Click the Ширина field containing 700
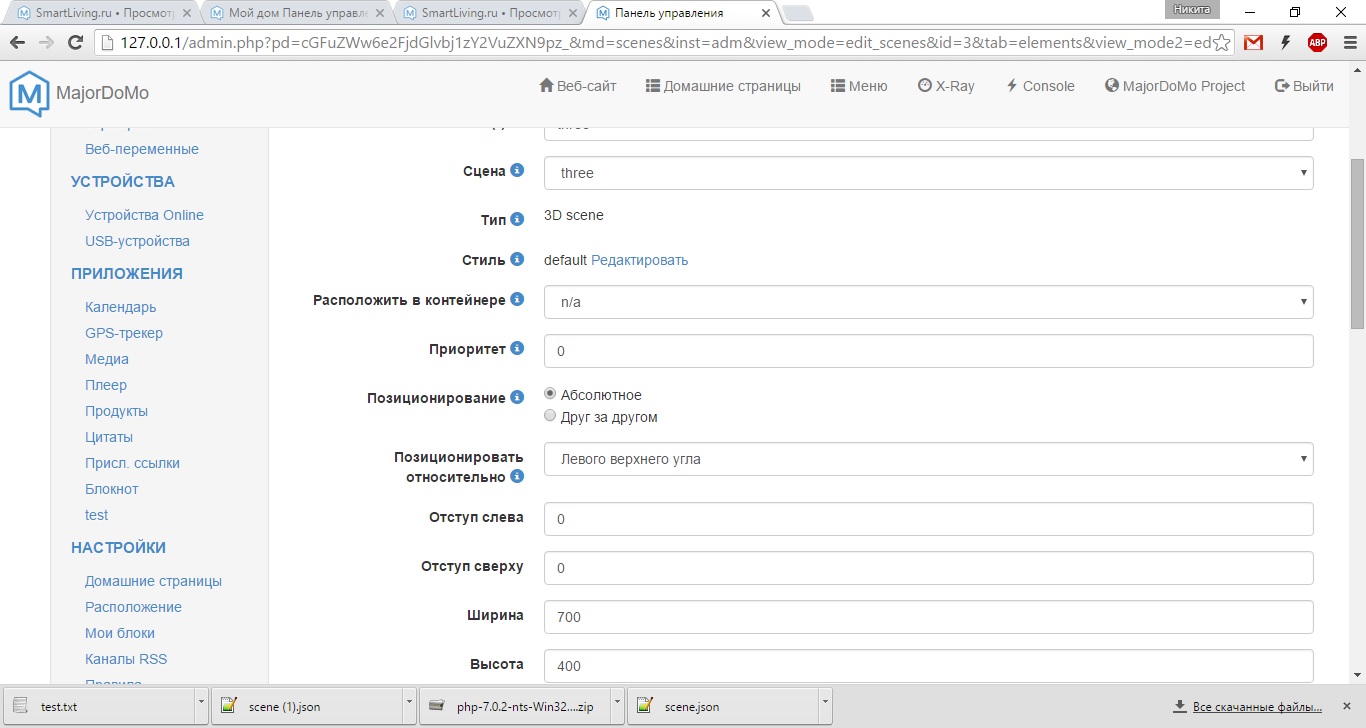The image size is (1366, 728). pyautogui.click(x=928, y=617)
